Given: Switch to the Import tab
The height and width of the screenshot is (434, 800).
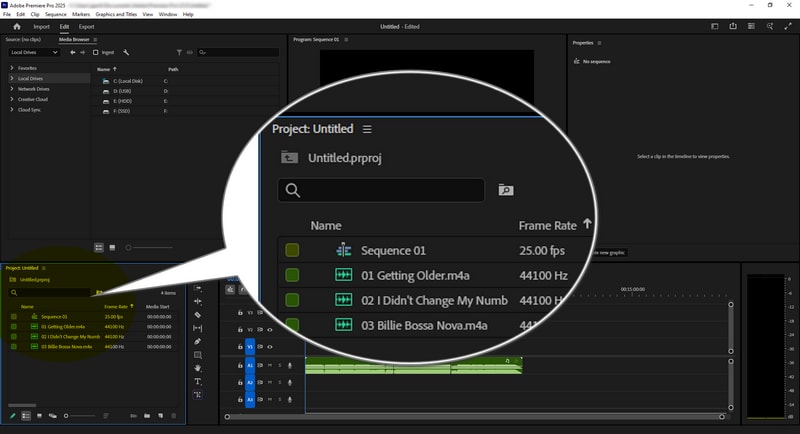Looking at the screenshot, I should (x=42, y=27).
